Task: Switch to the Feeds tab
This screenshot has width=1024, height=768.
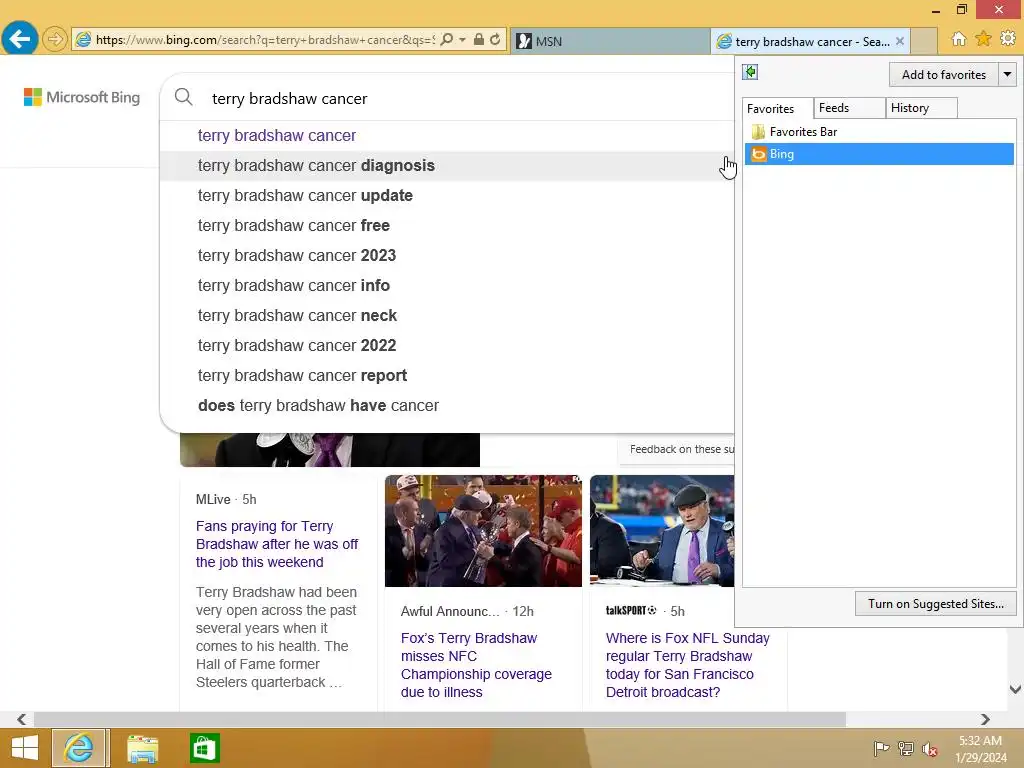Action: tap(848, 108)
